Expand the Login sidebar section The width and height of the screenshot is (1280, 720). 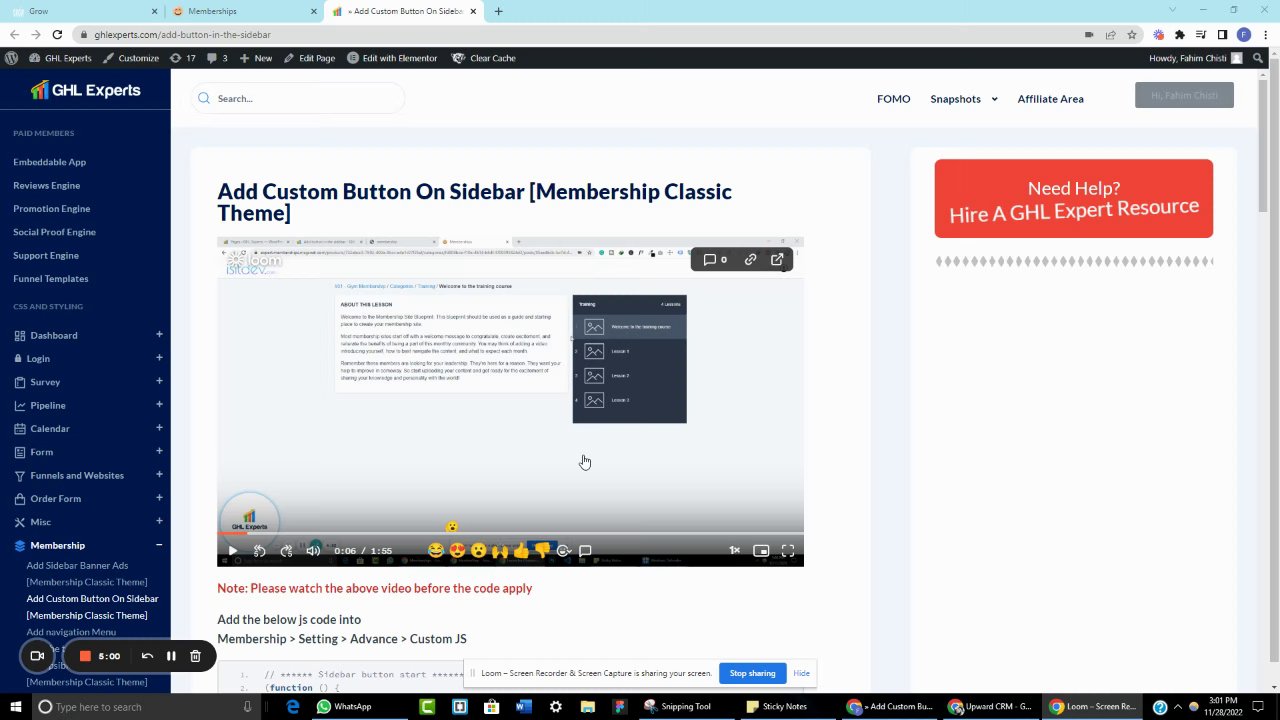[x=159, y=358]
